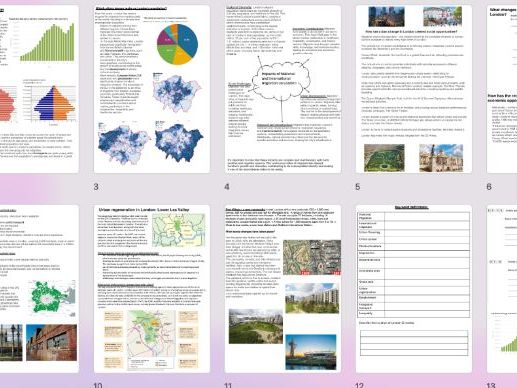Click page number label 12
The height and width of the screenshot is (388, 517).
(359, 385)
